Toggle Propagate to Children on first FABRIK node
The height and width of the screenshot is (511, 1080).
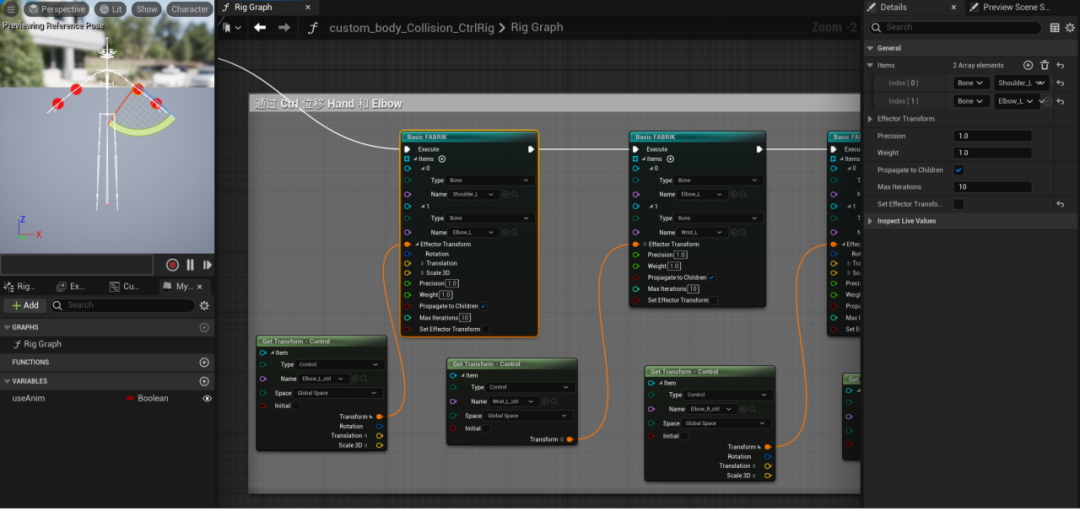click(484, 306)
